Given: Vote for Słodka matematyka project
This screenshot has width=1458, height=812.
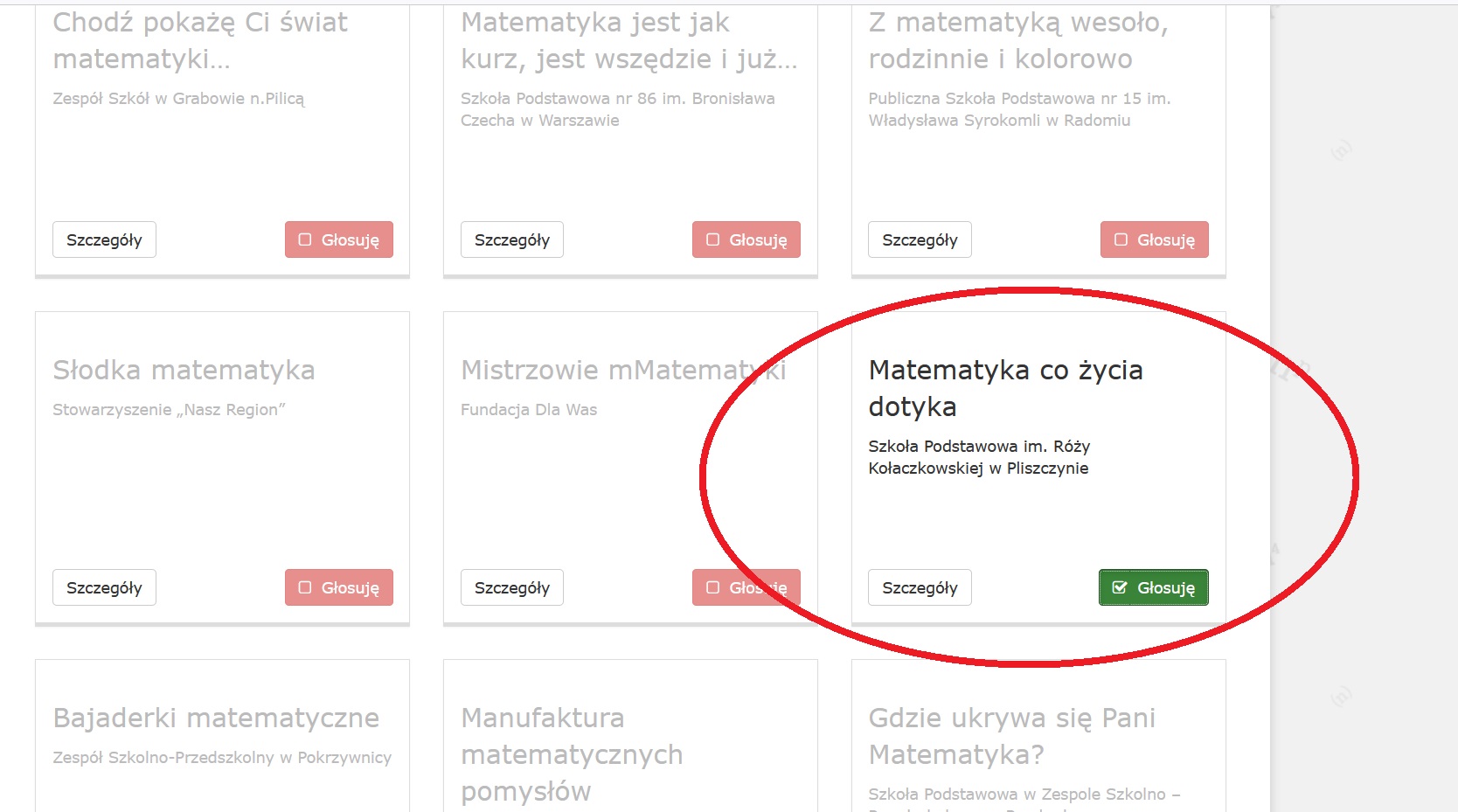Looking at the screenshot, I should click(x=338, y=587).
